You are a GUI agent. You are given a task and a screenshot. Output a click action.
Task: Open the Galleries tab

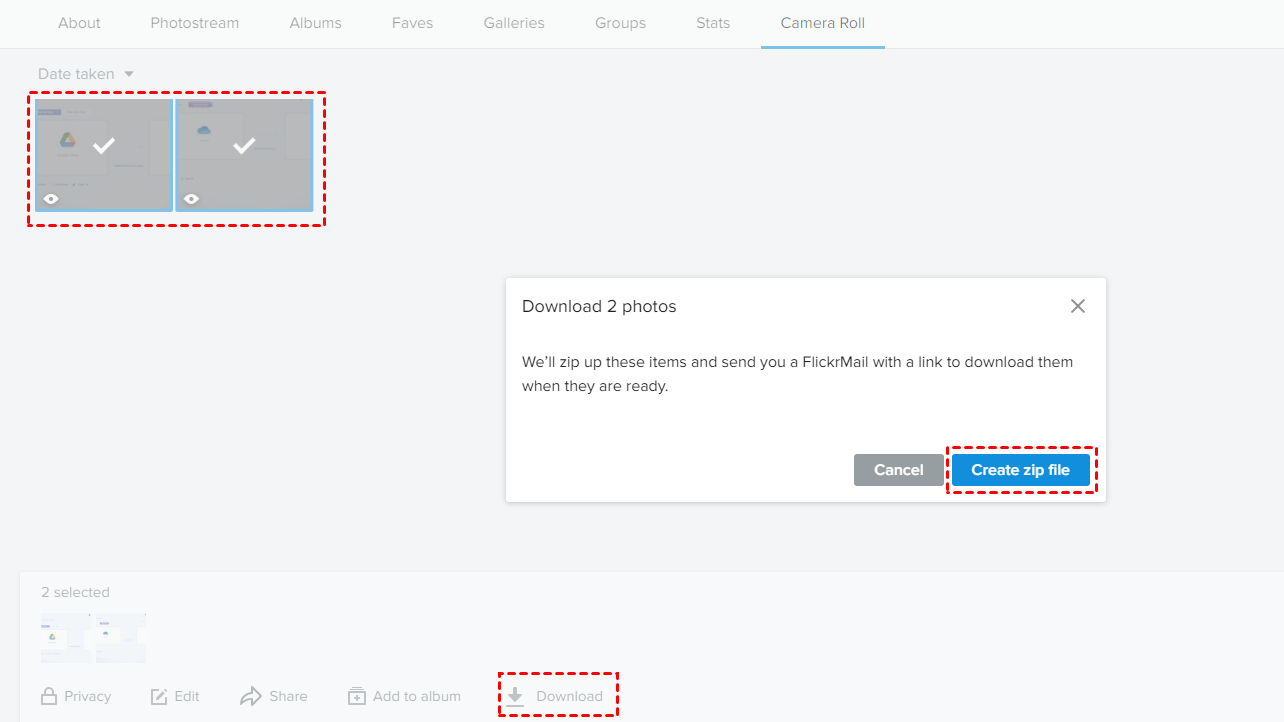click(514, 23)
